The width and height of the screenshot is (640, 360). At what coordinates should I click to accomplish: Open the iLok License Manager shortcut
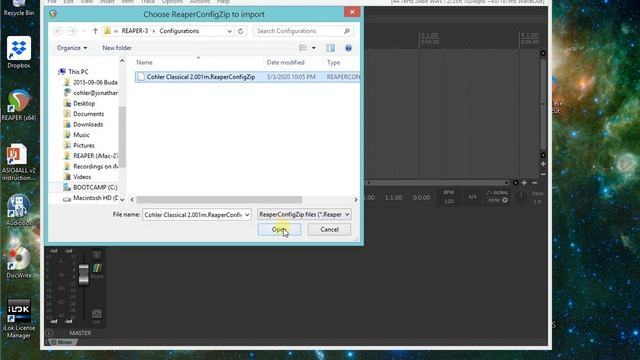19,318
